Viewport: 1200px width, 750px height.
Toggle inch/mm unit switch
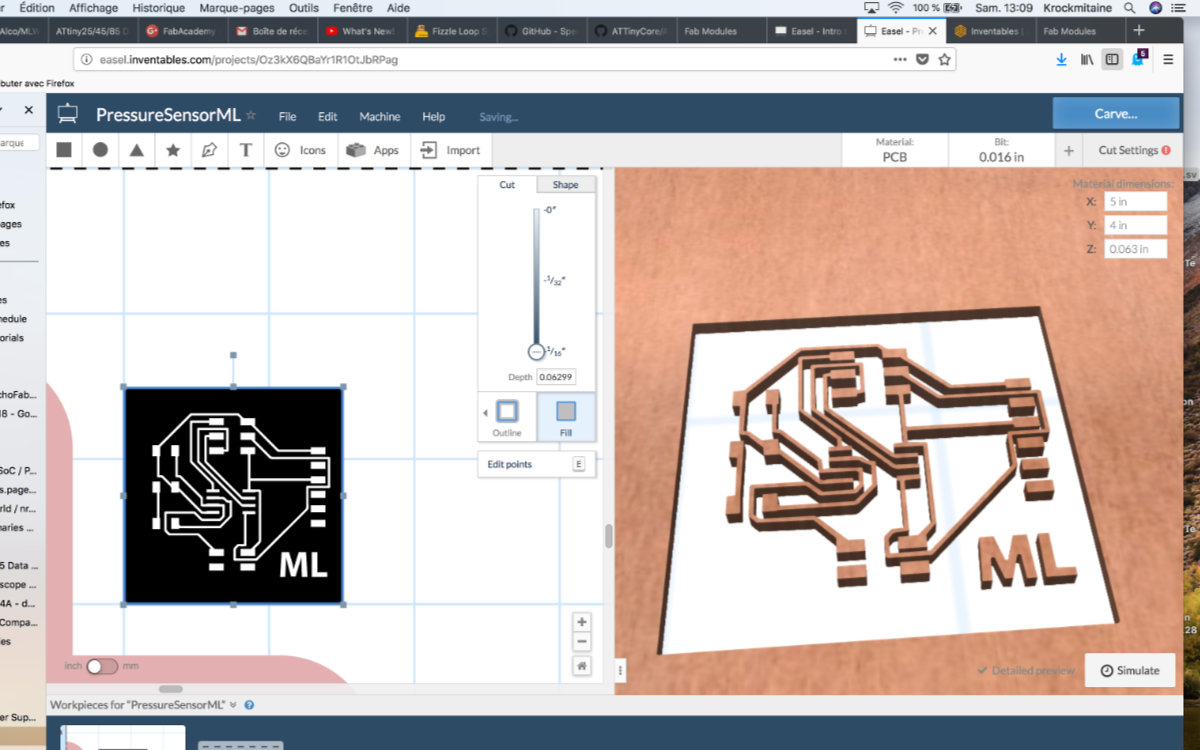click(102, 666)
